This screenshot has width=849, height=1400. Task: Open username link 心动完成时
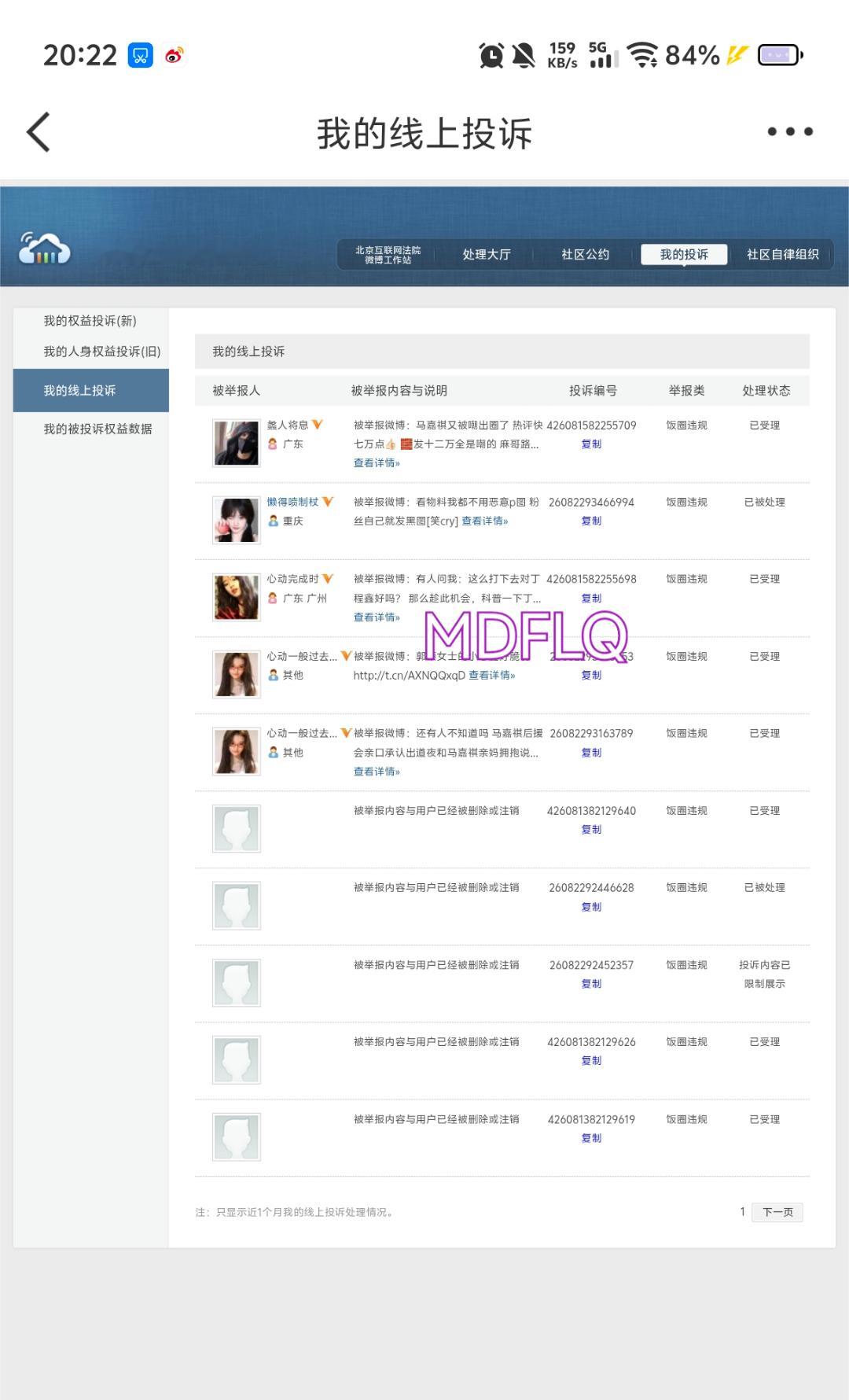click(292, 579)
